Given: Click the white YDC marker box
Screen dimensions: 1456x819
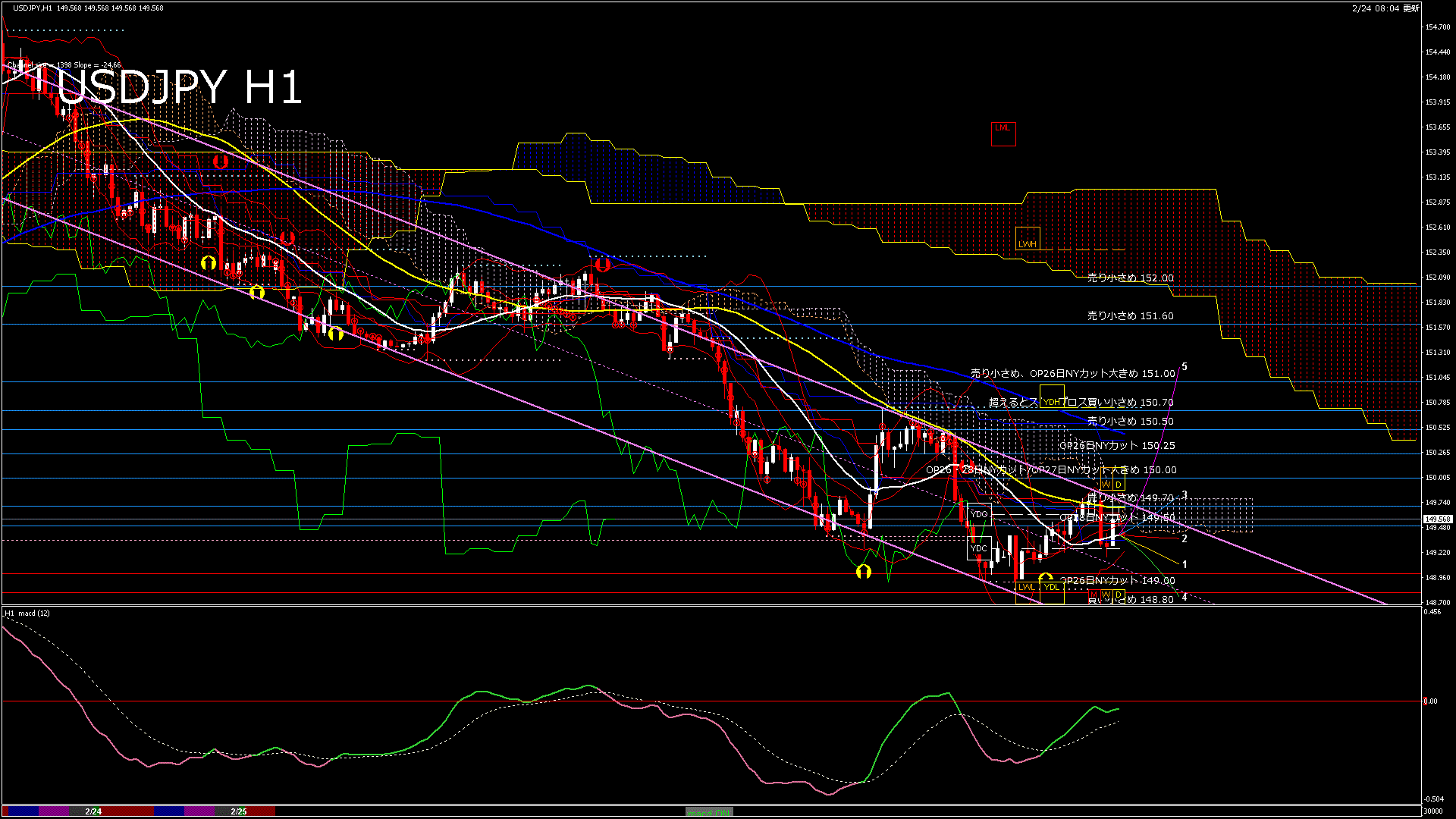Looking at the screenshot, I should [979, 548].
